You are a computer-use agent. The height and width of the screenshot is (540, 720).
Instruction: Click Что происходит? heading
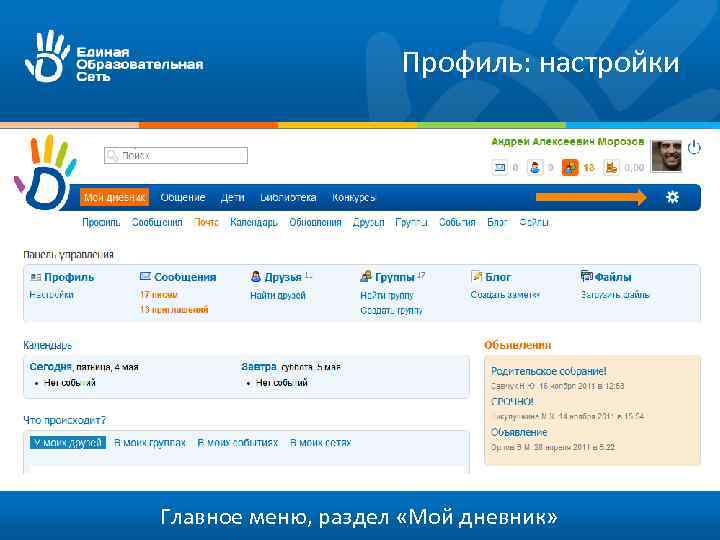(65, 420)
